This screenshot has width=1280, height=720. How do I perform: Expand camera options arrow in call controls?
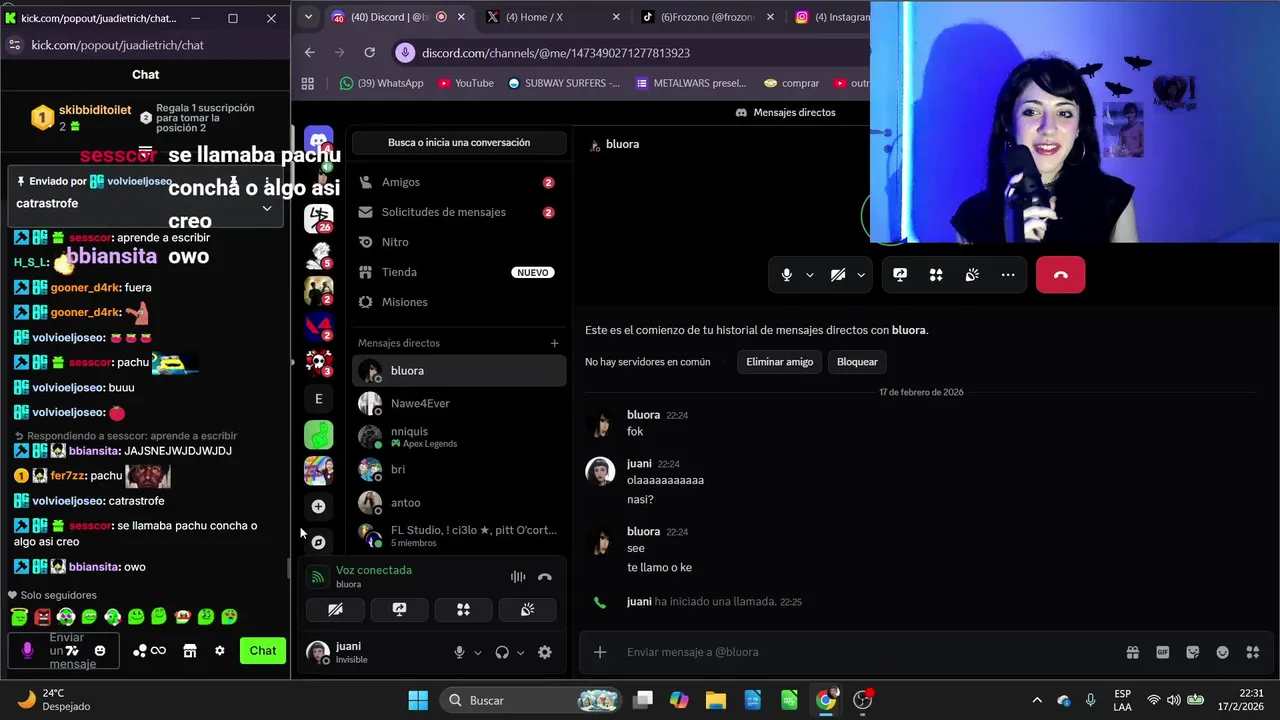pyautogui.click(x=861, y=275)
